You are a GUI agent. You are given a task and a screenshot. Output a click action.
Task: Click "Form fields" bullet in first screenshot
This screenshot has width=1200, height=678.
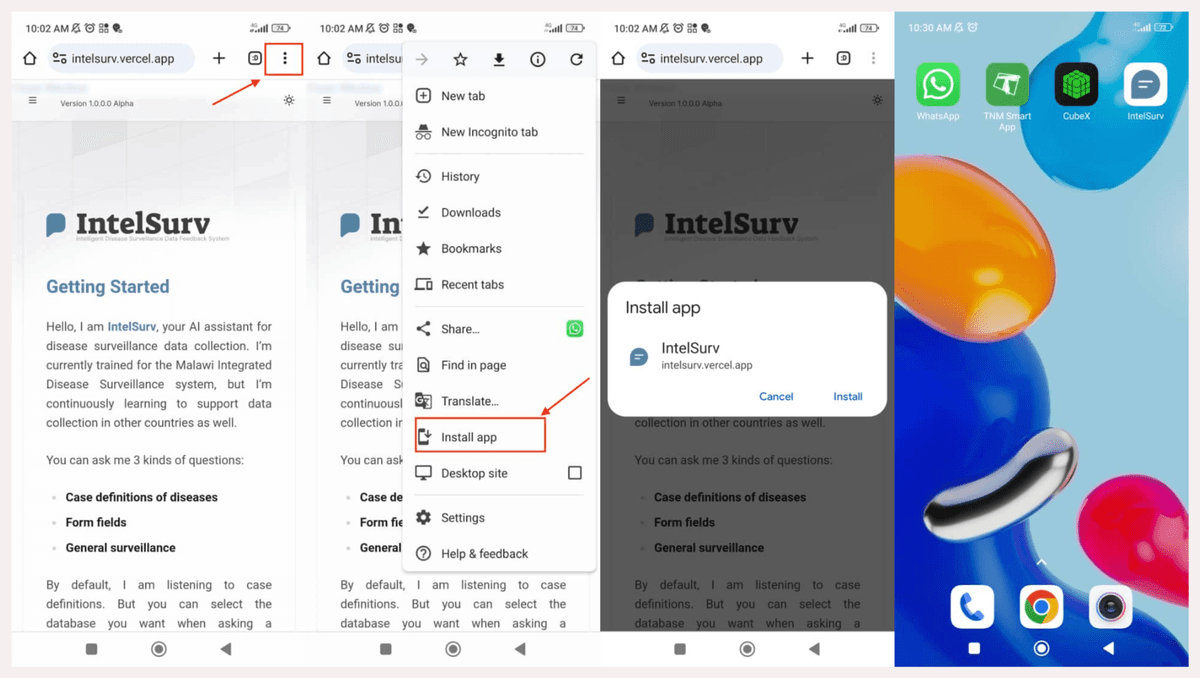[x=96, y=522]
